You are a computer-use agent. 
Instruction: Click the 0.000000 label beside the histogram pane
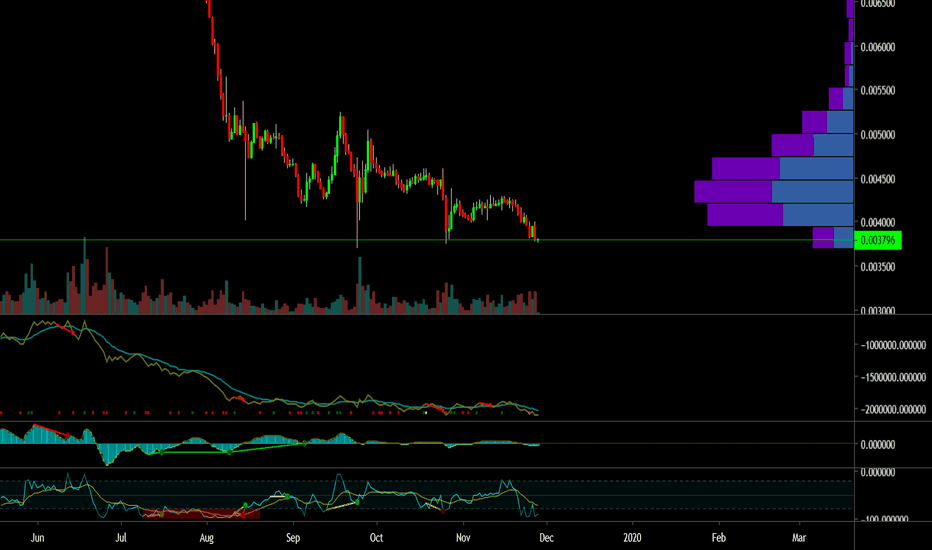click(878, 444)
